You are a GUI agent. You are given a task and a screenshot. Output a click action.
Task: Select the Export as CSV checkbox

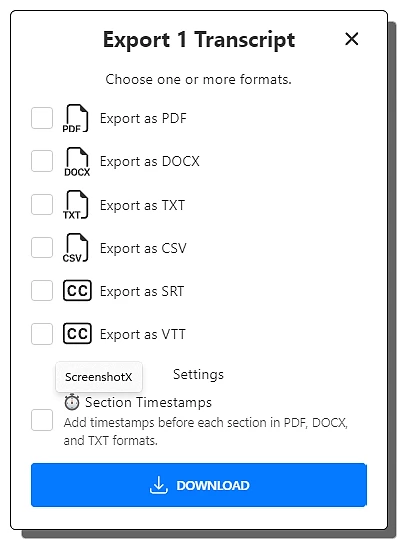(x=42, y=248)
